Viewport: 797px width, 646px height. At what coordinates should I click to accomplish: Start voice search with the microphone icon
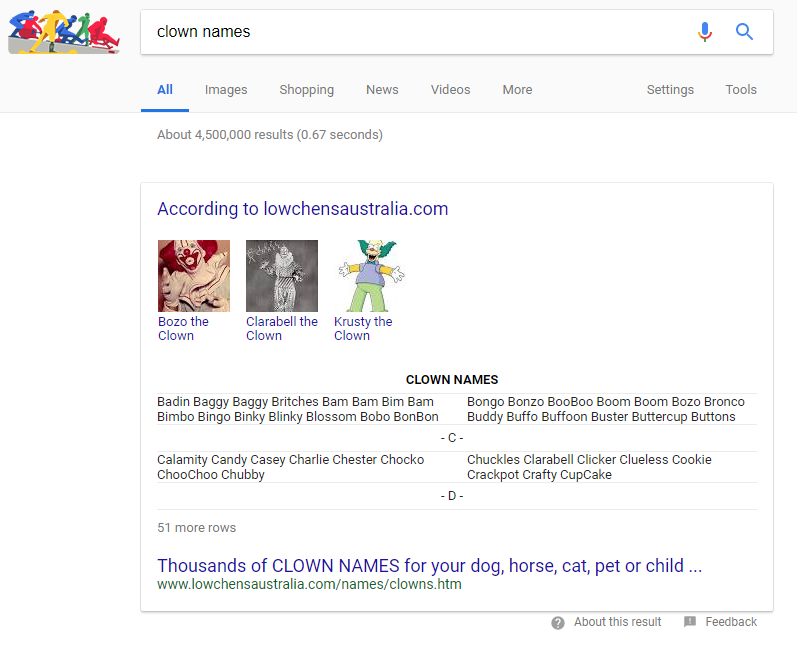click(704, 32)
